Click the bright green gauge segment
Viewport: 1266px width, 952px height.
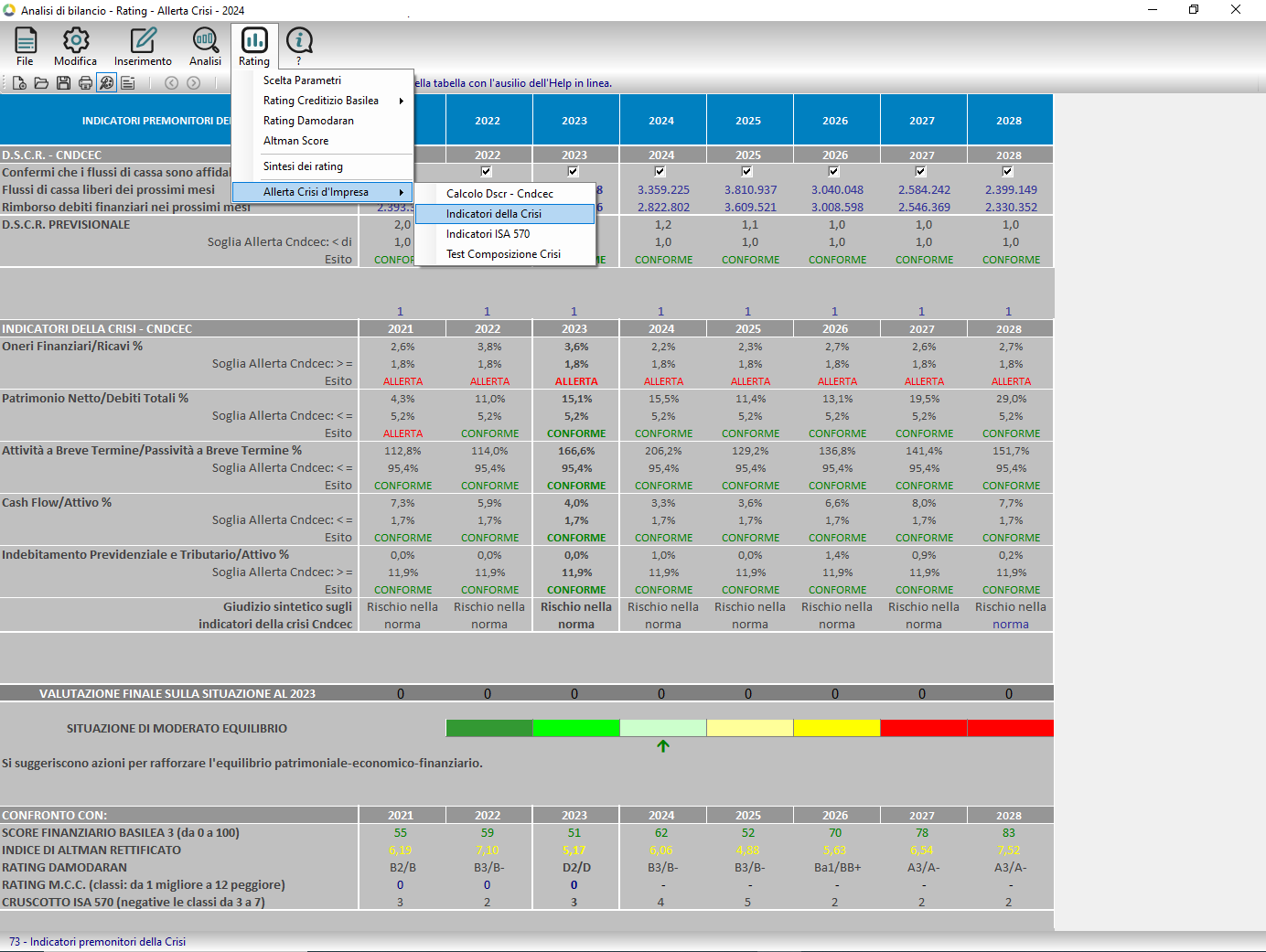pyautogui.click(x=576, y=728)
